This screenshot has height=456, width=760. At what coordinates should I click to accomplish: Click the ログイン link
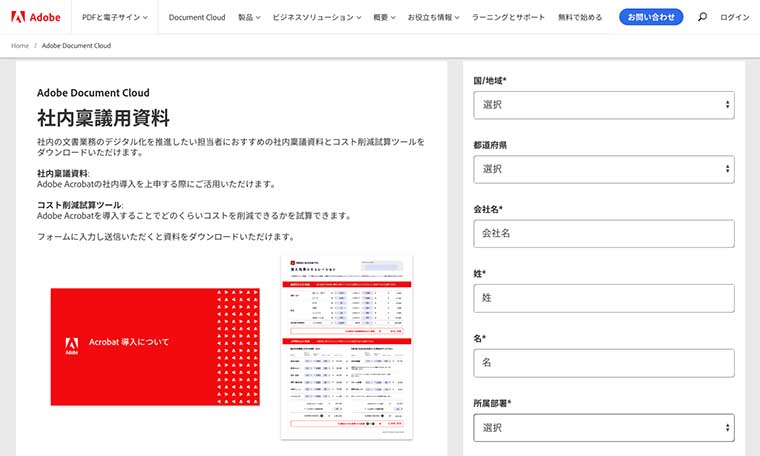coord(734,17)
